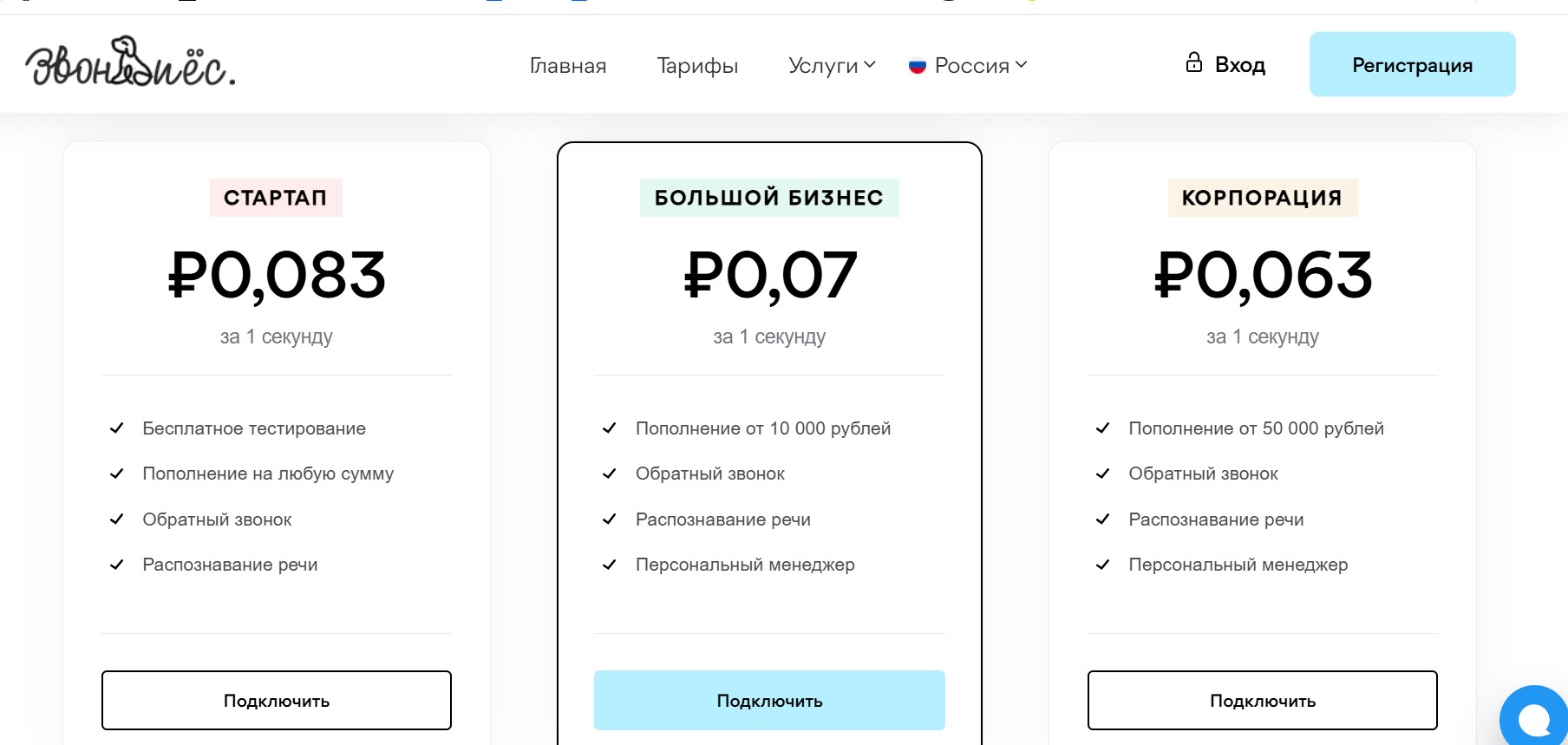Click the ₽0,063 price in Корпорация
This screenshot has width=1568, height=745.
[x=1263, y=276]
